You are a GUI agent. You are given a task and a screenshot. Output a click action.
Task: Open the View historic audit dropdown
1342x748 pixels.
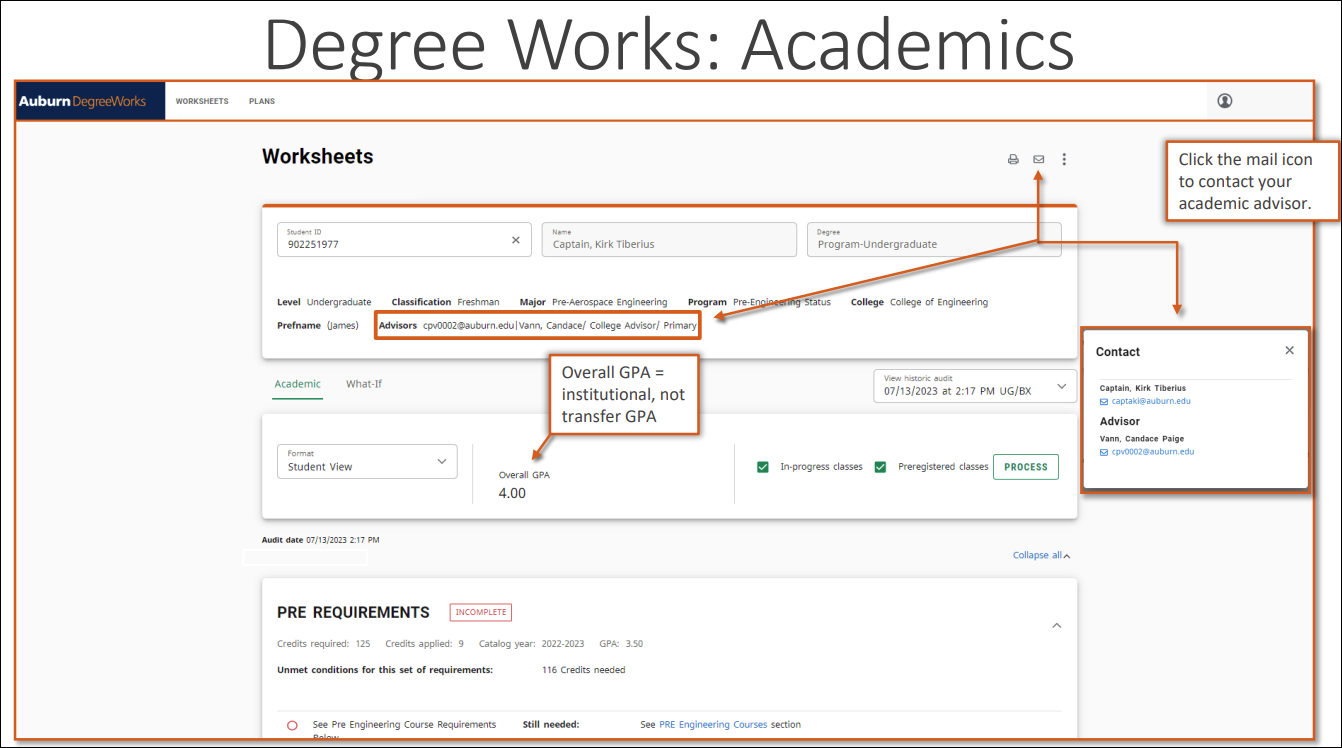point(975,386)
